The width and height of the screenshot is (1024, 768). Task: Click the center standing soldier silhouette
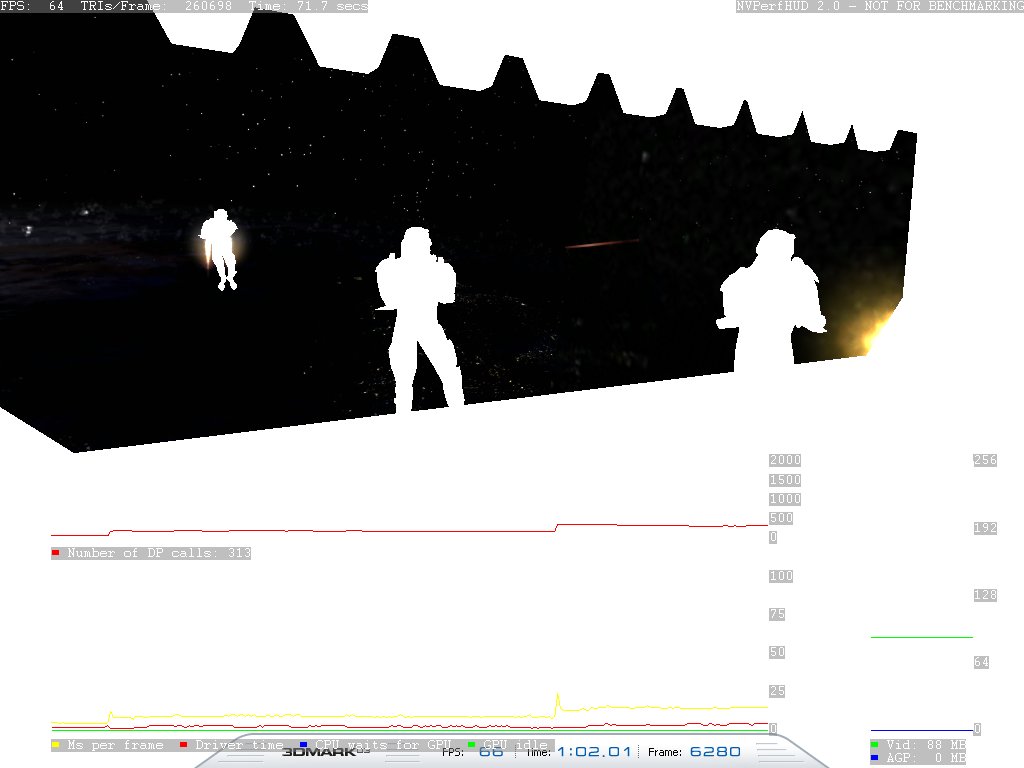click(x=418, y=320)
